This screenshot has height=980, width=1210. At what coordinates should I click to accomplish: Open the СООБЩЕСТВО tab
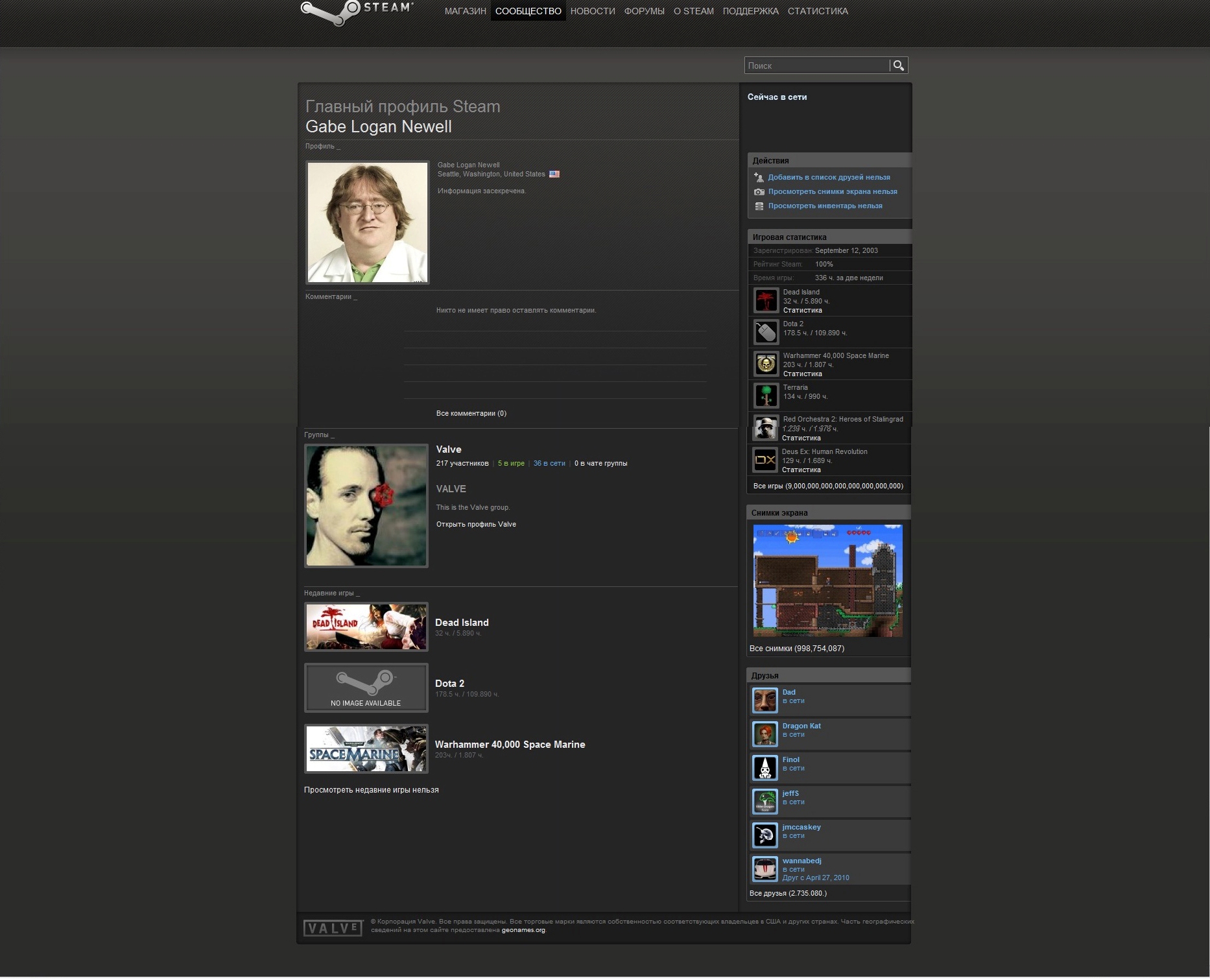528,11
